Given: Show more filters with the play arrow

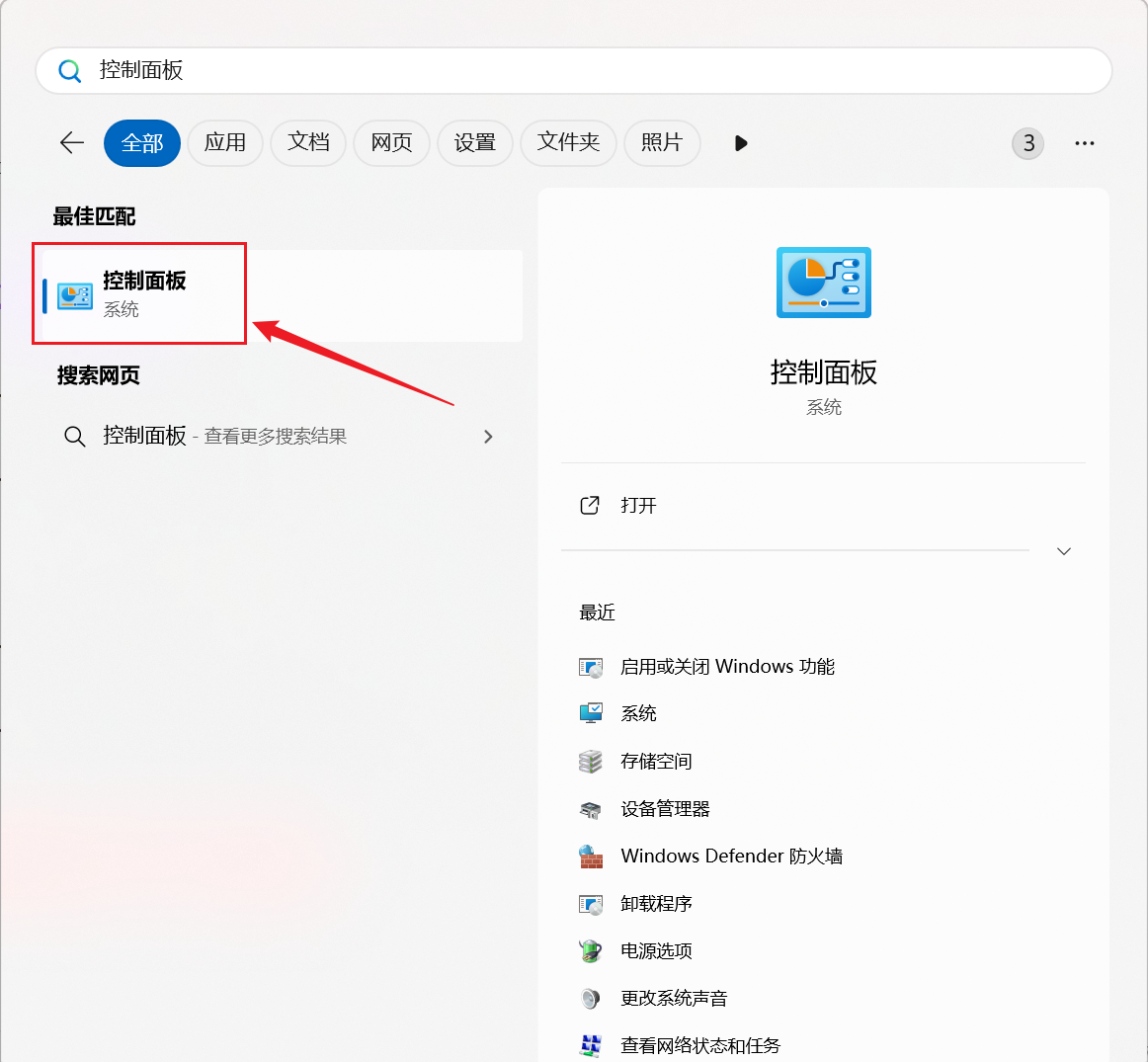Looking at the screenshot, I should (740, 142).
